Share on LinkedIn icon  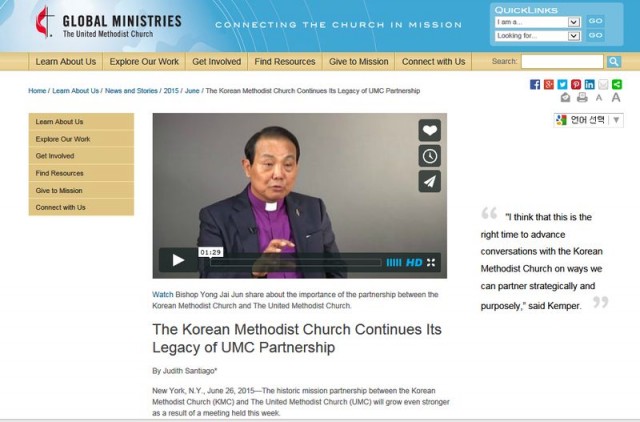coord(589,84)
